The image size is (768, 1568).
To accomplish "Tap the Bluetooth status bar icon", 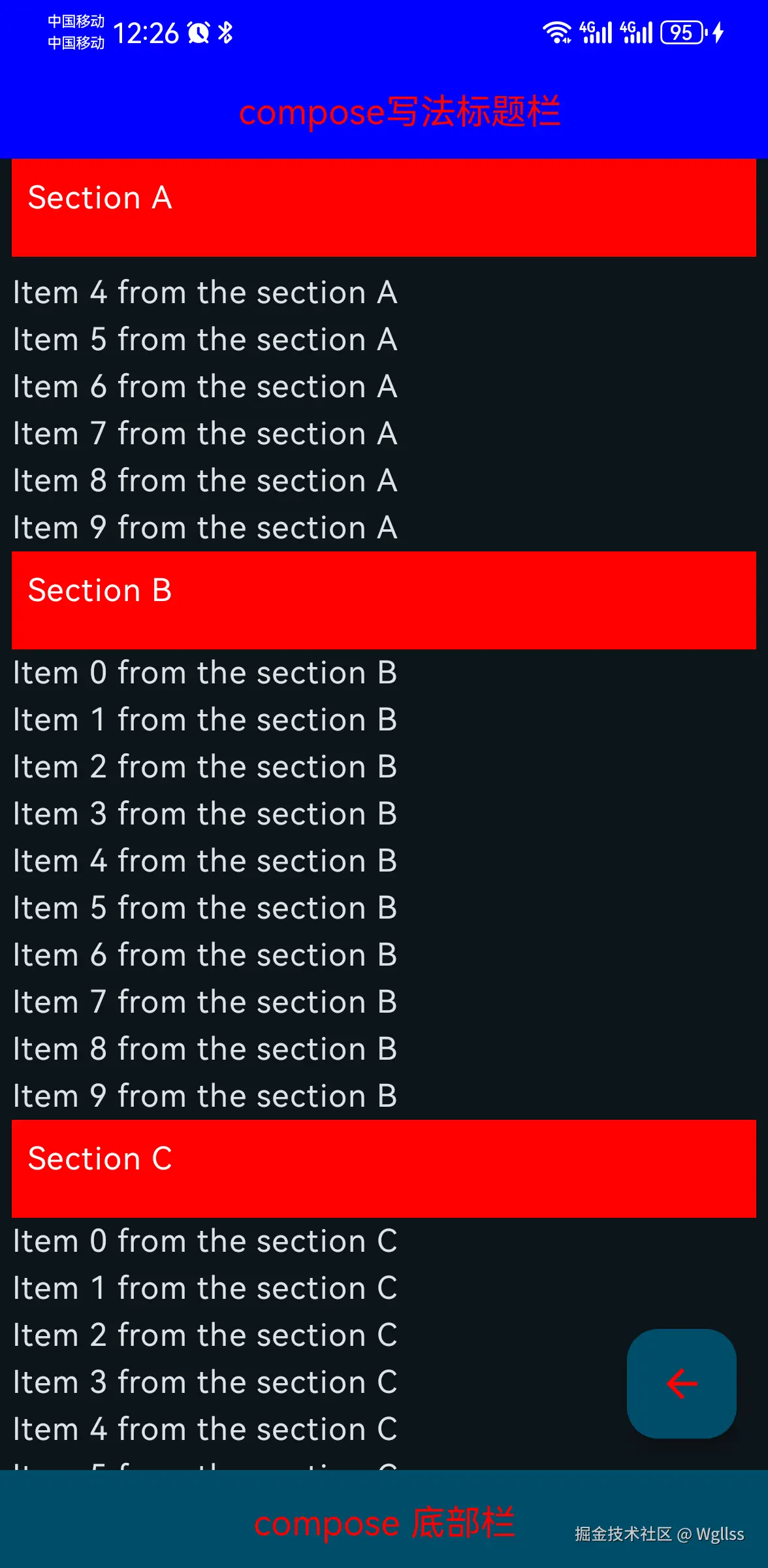I will 225,32.
